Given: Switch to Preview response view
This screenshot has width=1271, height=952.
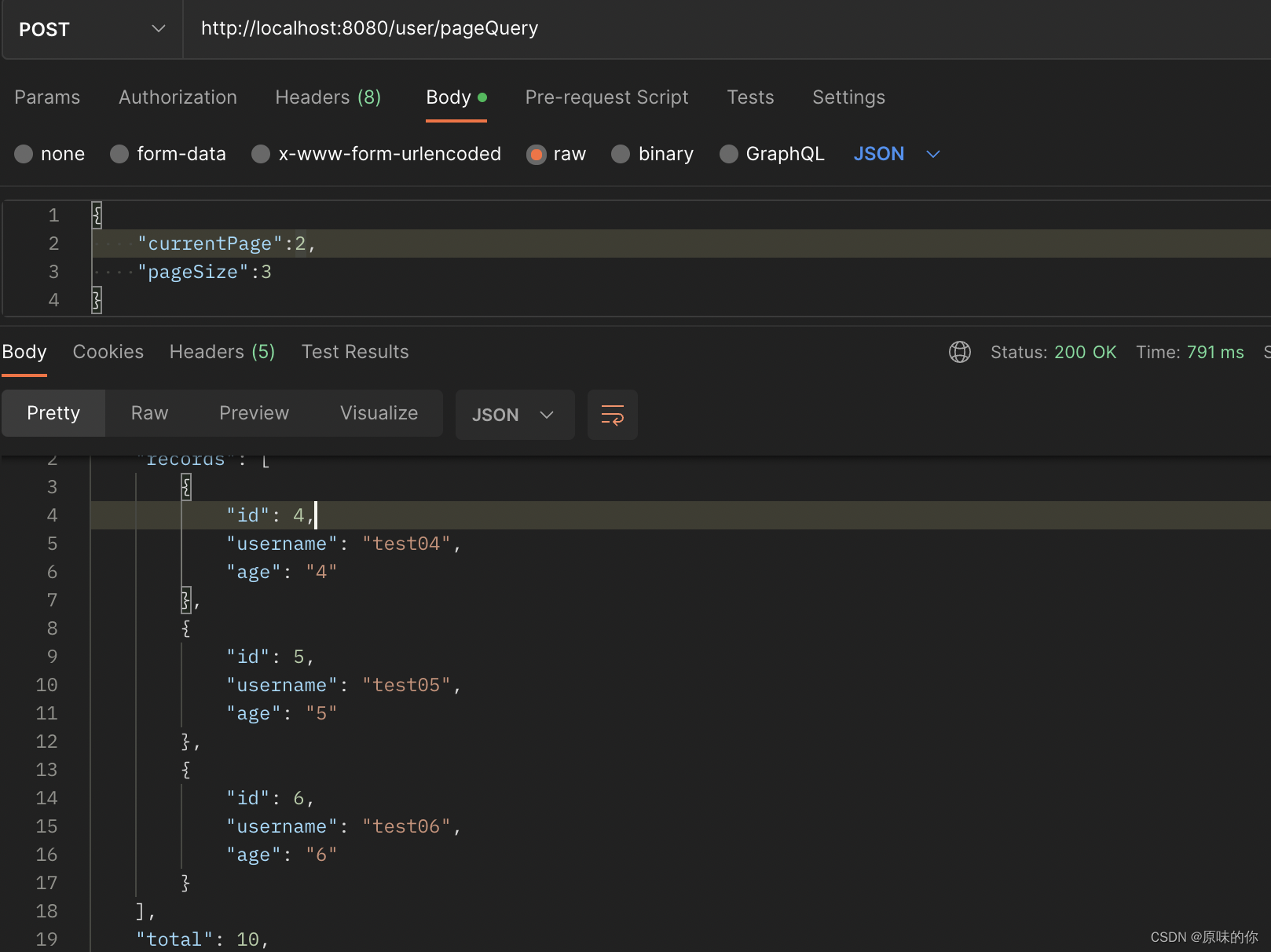Looking at the screenshot, I should click(254, 413).
